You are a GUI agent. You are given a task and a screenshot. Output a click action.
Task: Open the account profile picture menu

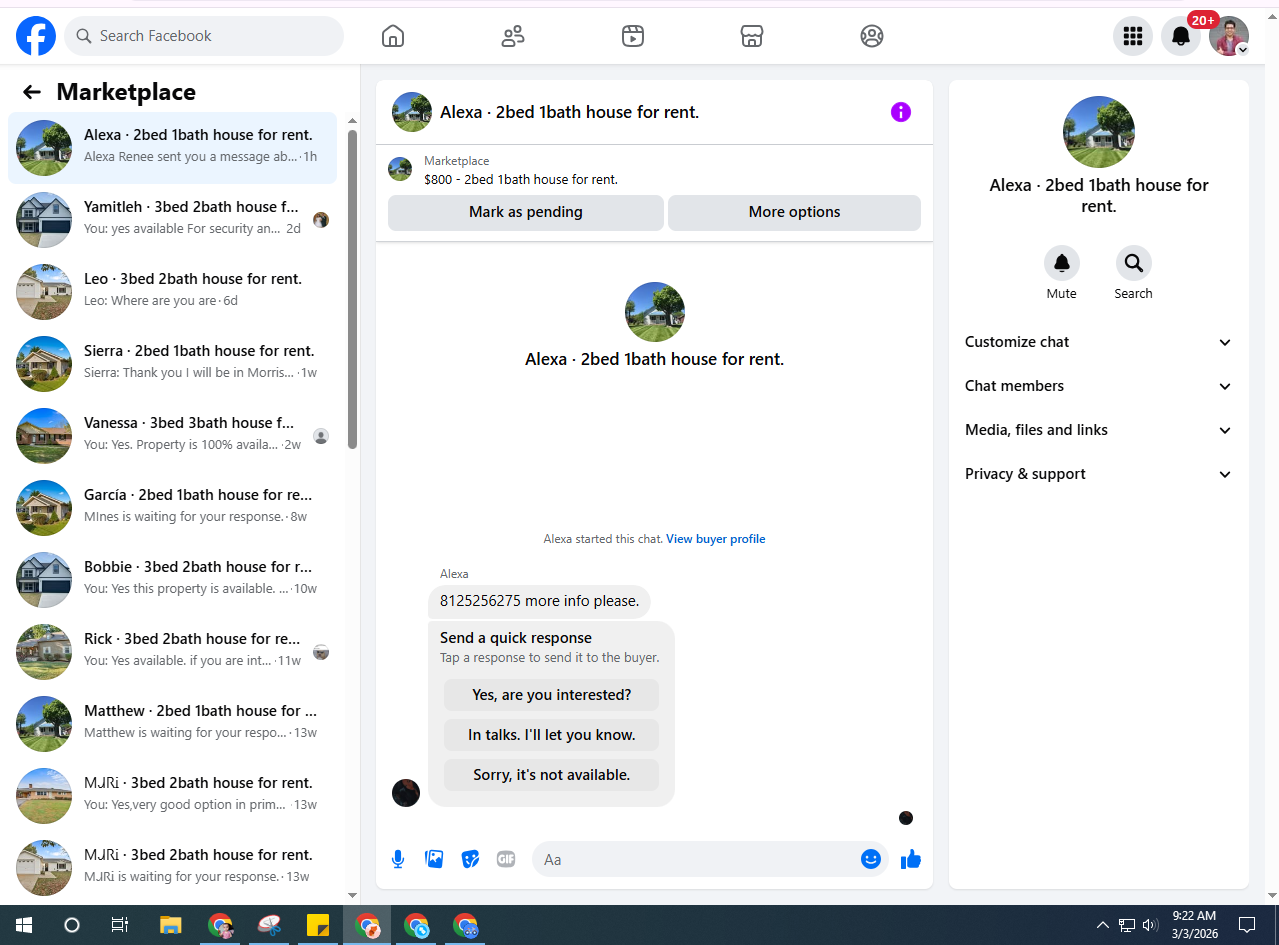click(1229, 36)
